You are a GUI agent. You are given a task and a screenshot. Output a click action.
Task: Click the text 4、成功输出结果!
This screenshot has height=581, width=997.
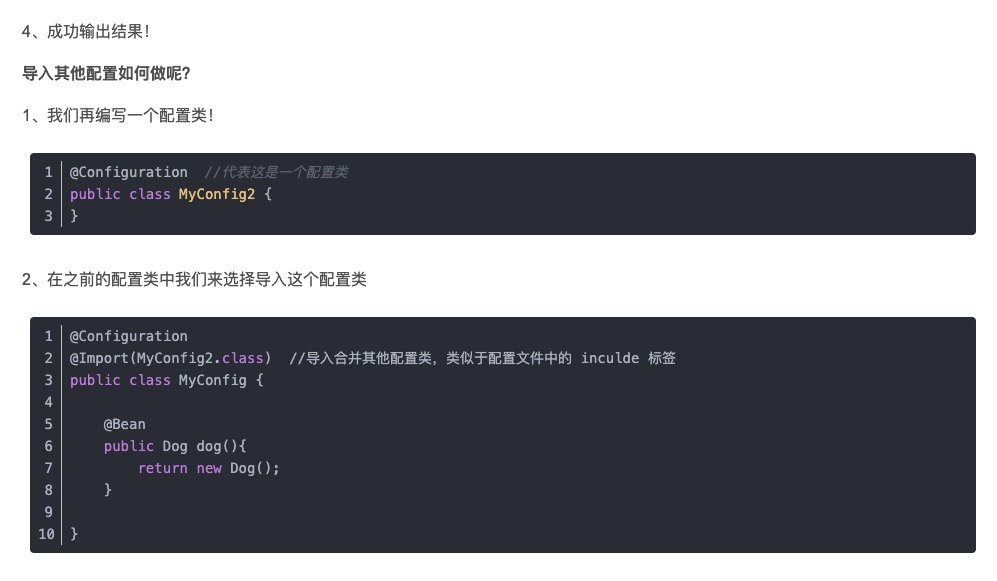[85, 32]
